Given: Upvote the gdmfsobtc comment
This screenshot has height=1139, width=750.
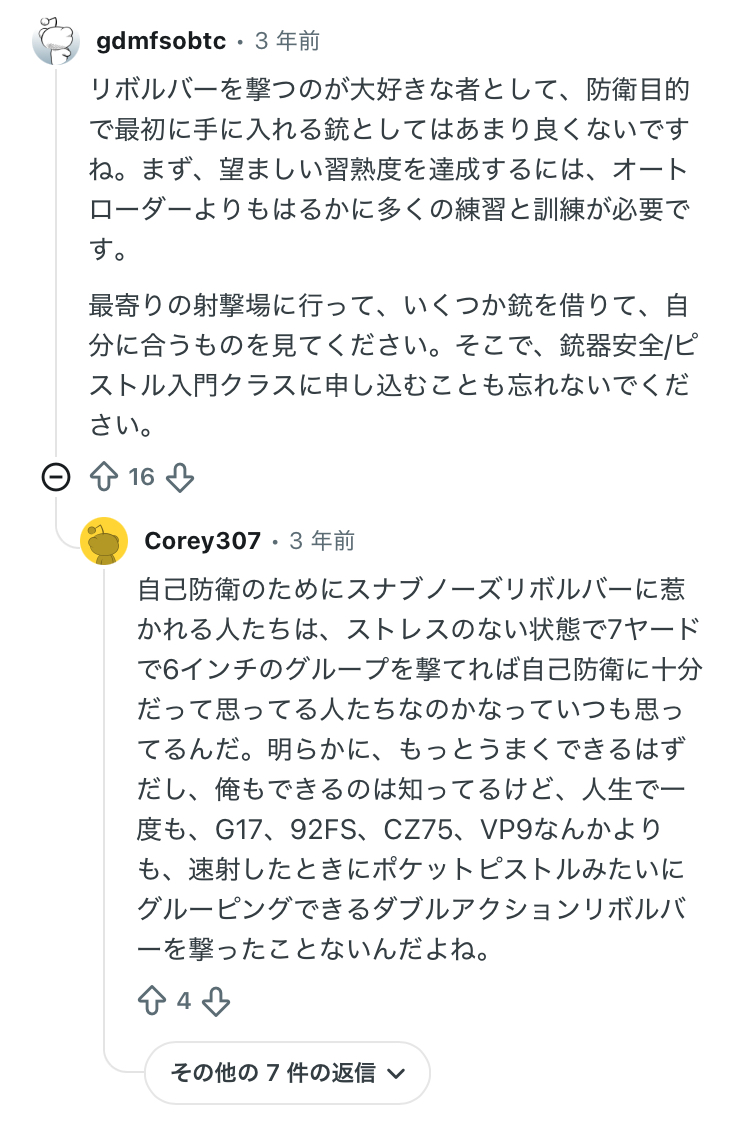Looking at the screenshot, I should [x=104, y=477].
